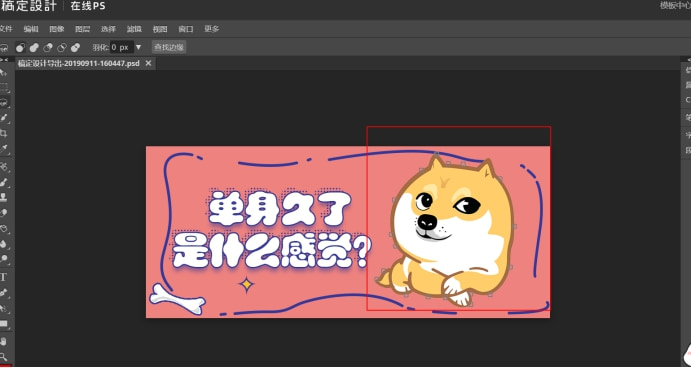This screenshot has width=691, height=368.
Task: Select the Hand tool
Action: click(4, 341)
